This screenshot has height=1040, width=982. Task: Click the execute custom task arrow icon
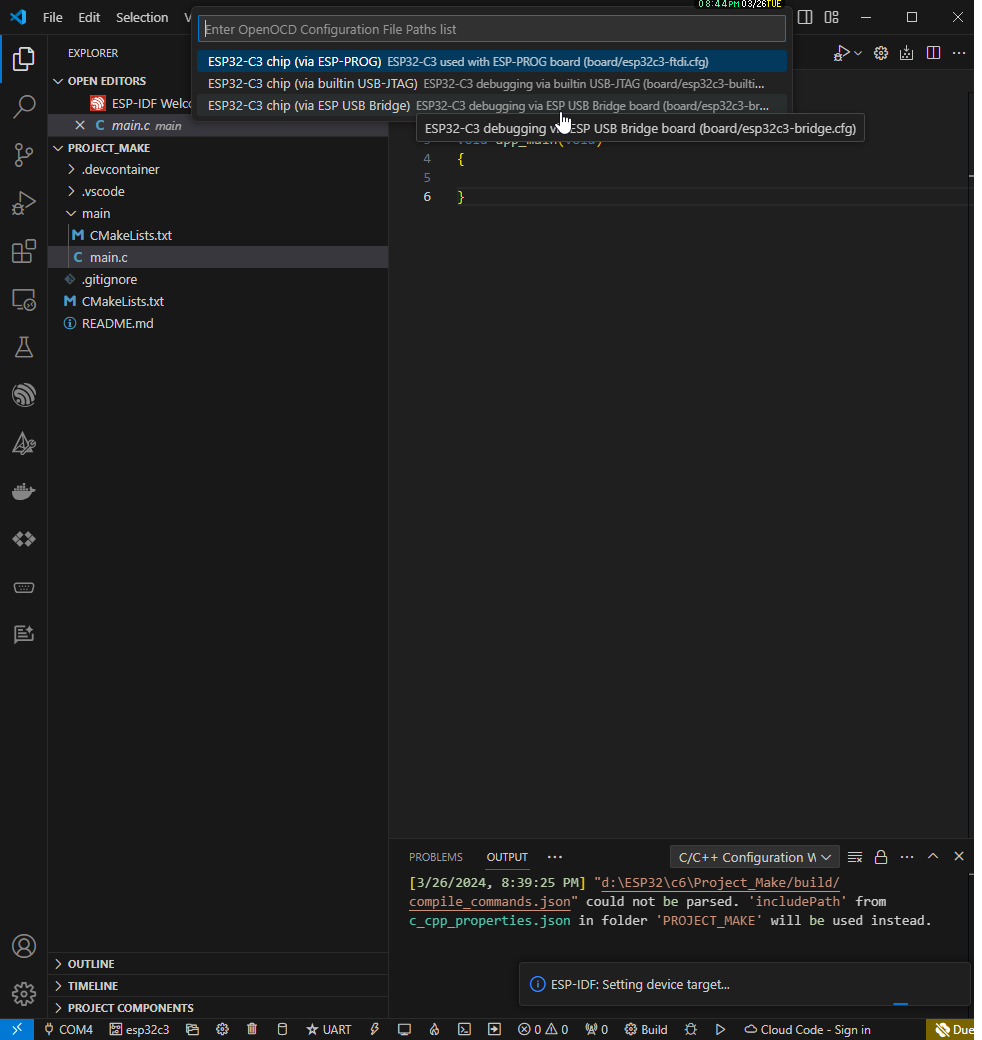(x=494, y=1029)
